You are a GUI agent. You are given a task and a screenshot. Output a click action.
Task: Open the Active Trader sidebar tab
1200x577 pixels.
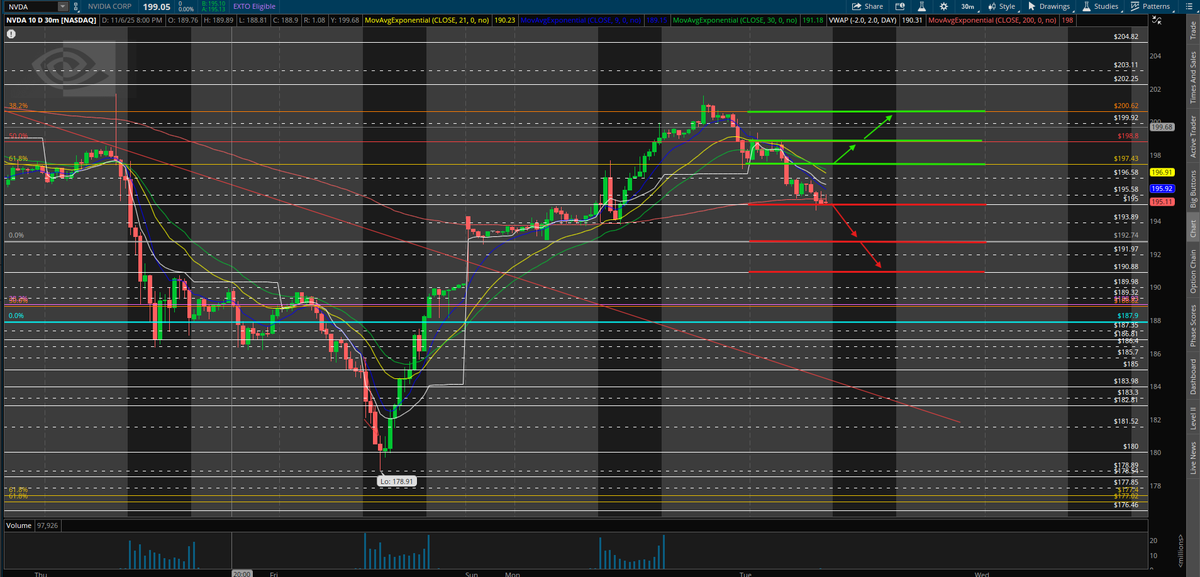[x=1191, y=136]
